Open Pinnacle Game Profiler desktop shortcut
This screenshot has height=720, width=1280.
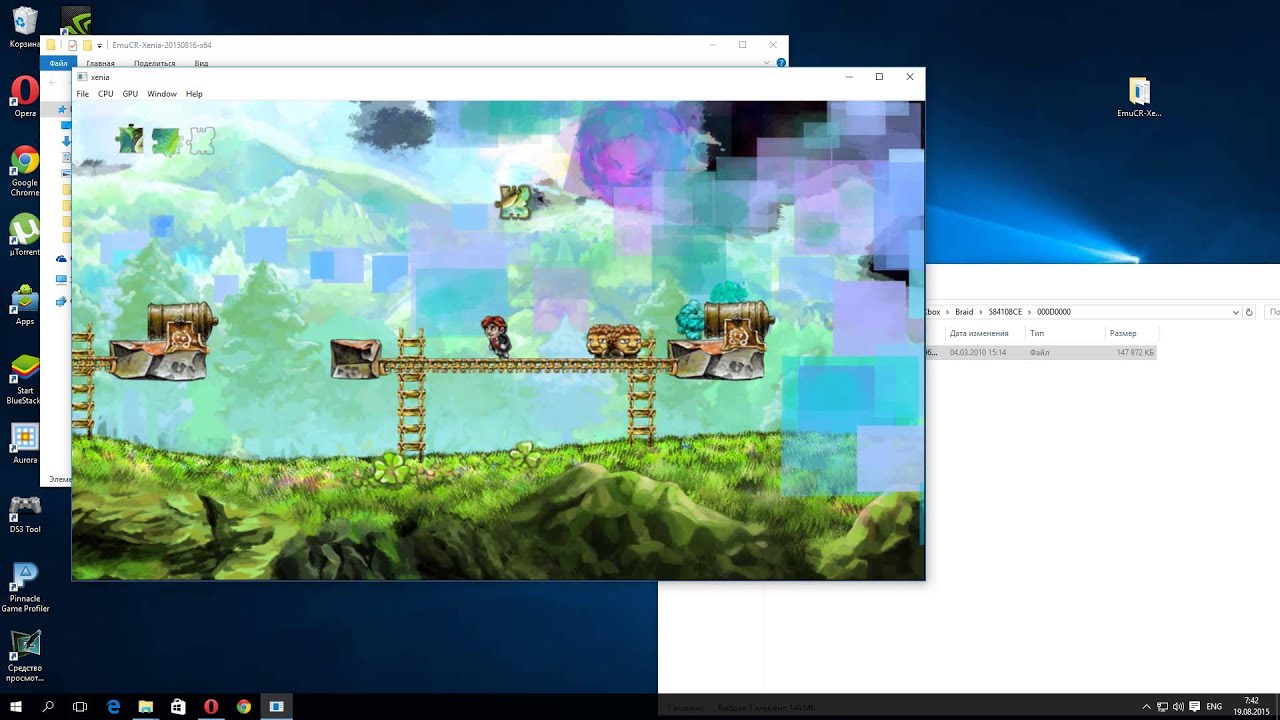[25, 588]
